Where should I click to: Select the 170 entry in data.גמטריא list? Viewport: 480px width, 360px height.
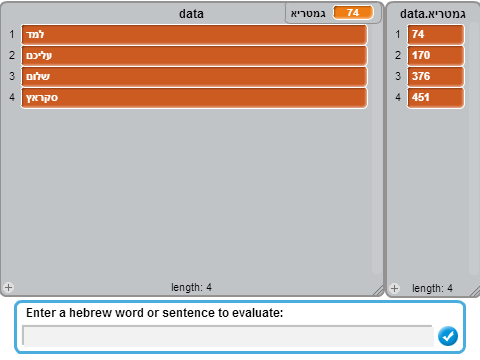point(435,55)
